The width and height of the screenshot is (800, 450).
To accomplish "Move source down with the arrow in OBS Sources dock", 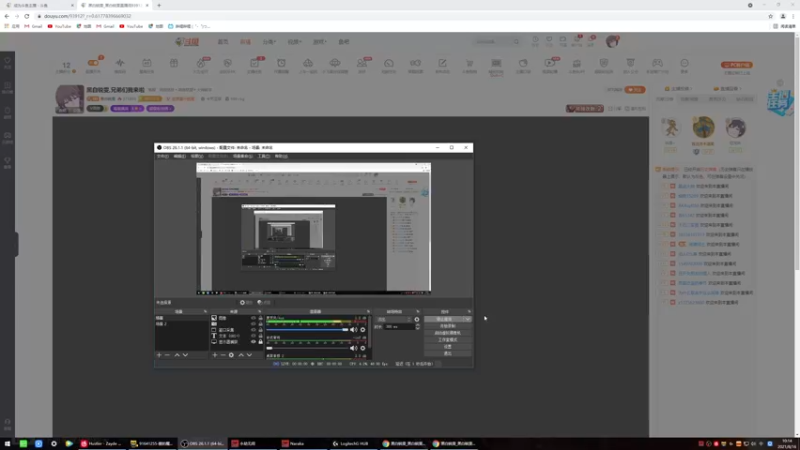I will [249, 355].
